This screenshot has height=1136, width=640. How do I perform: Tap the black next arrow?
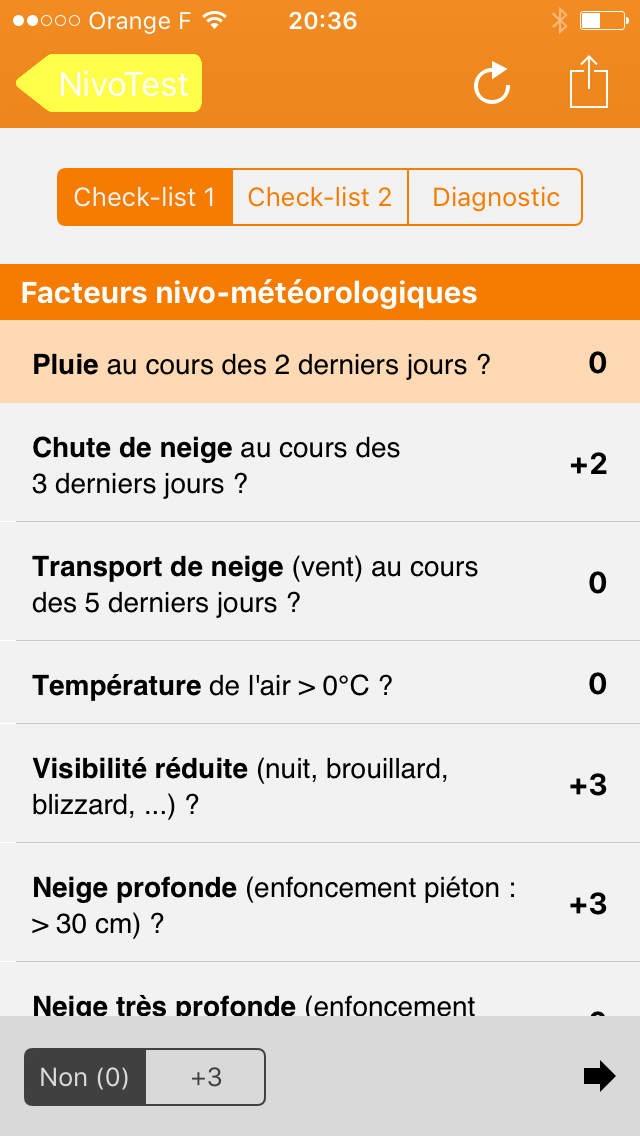click(x=599, y=1076)
